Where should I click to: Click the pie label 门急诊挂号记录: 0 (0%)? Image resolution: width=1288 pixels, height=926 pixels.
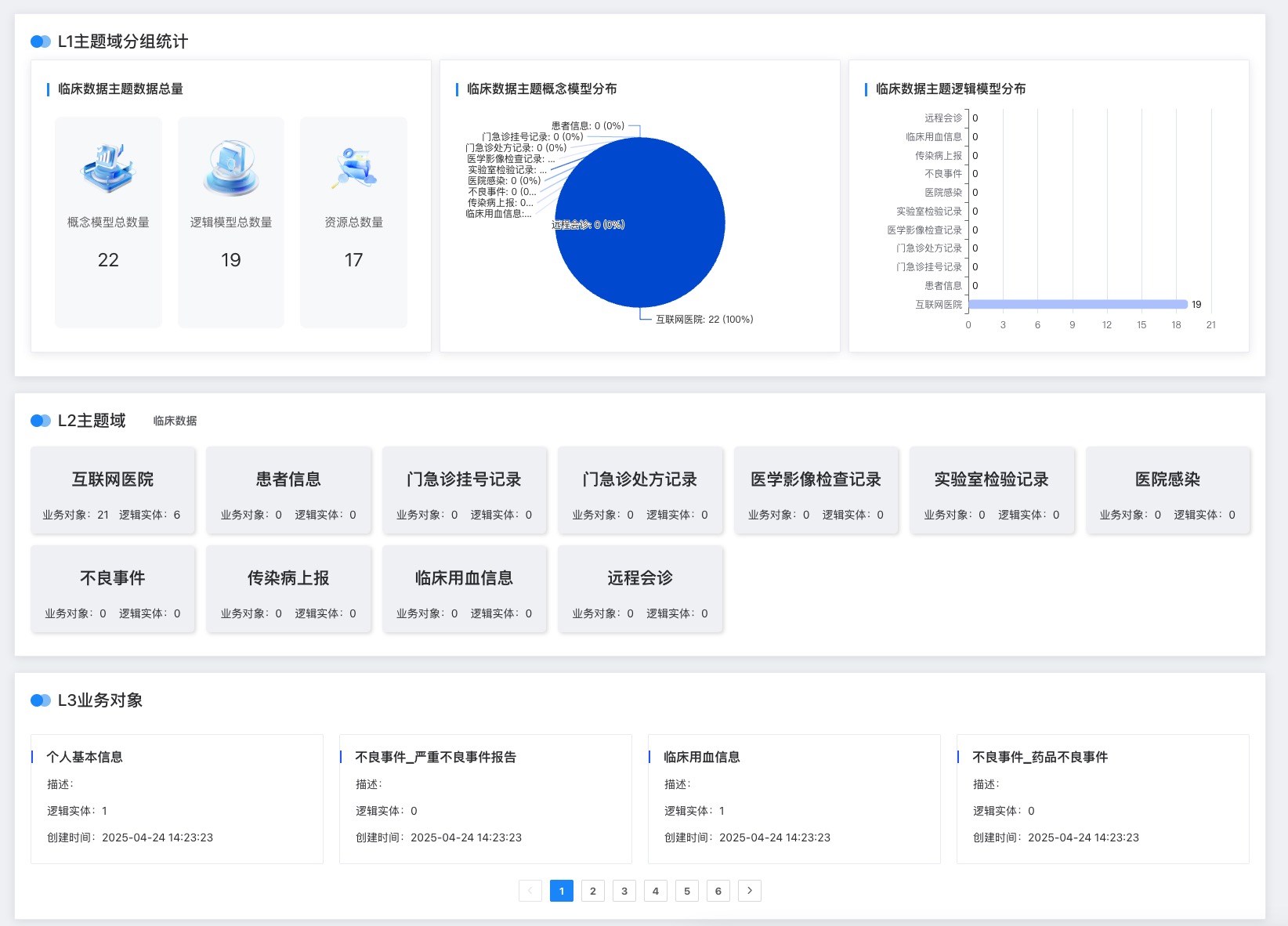(533, 137)
